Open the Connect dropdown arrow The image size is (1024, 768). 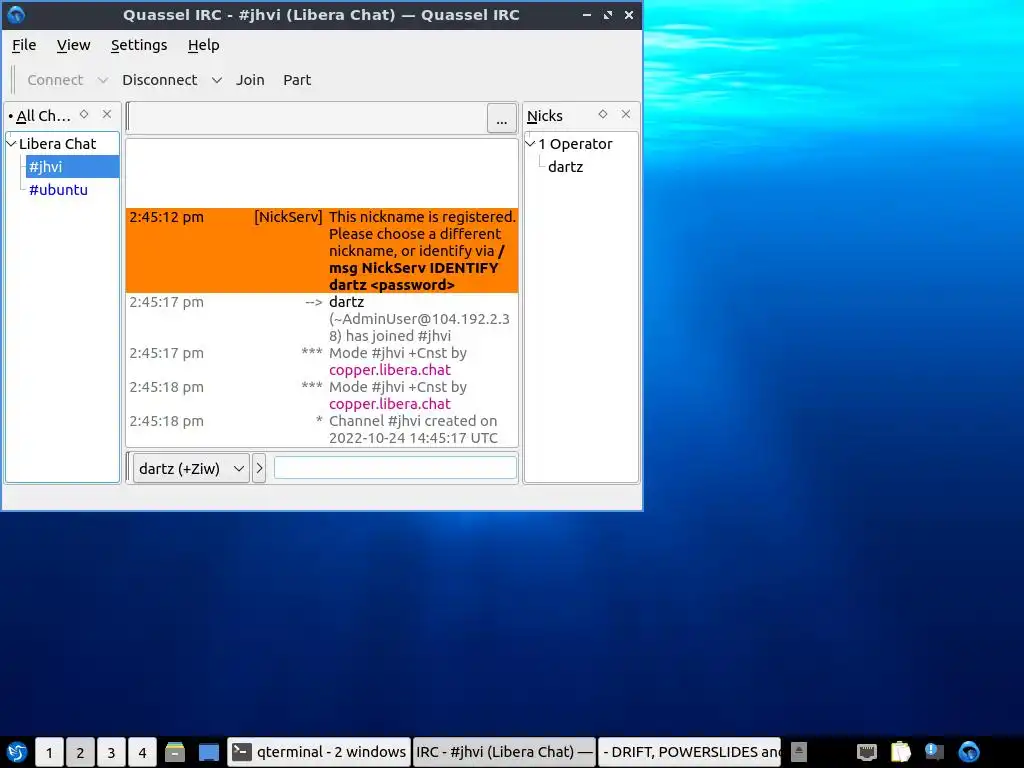[x=103, y=80]
